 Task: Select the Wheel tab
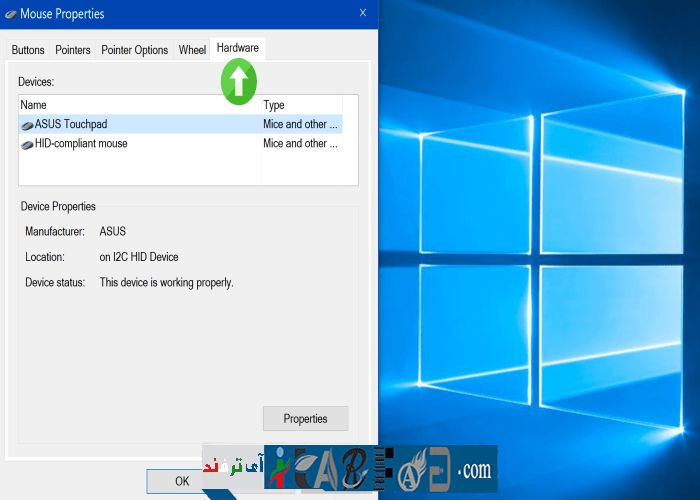pyautogui.click(x=192, y=50)
